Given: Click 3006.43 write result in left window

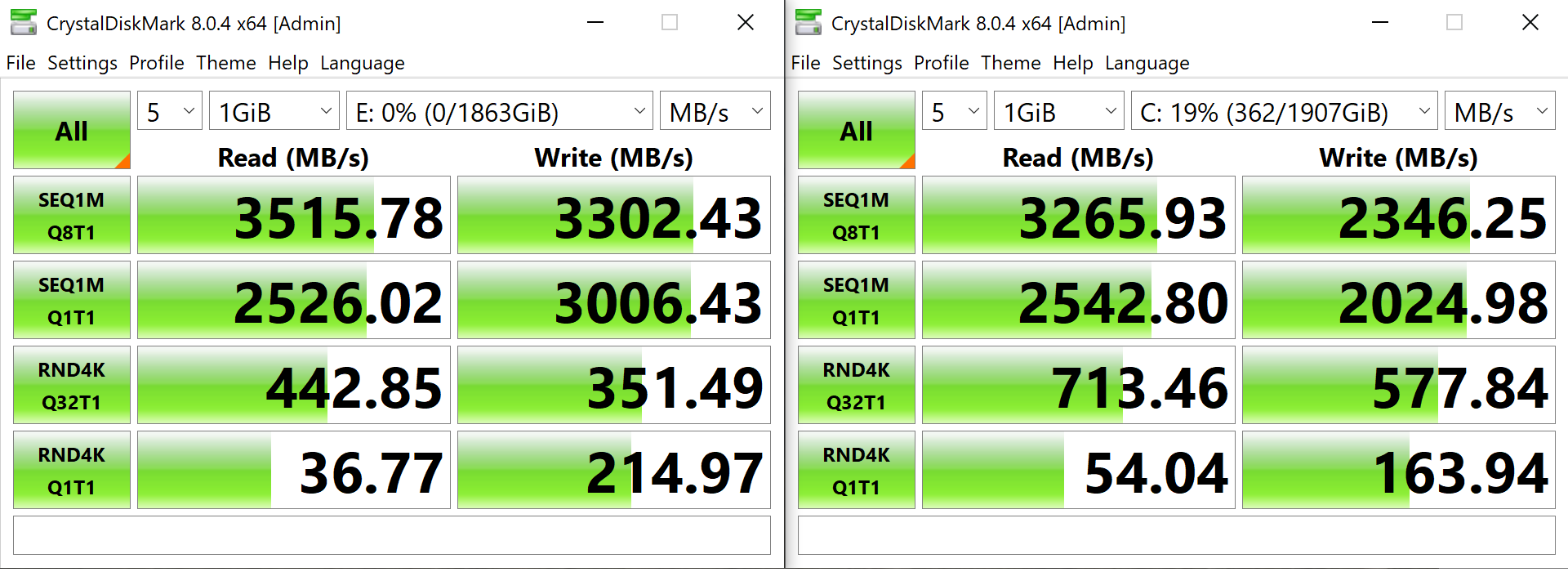Looking at the screenshot, I should click(614, 300).
